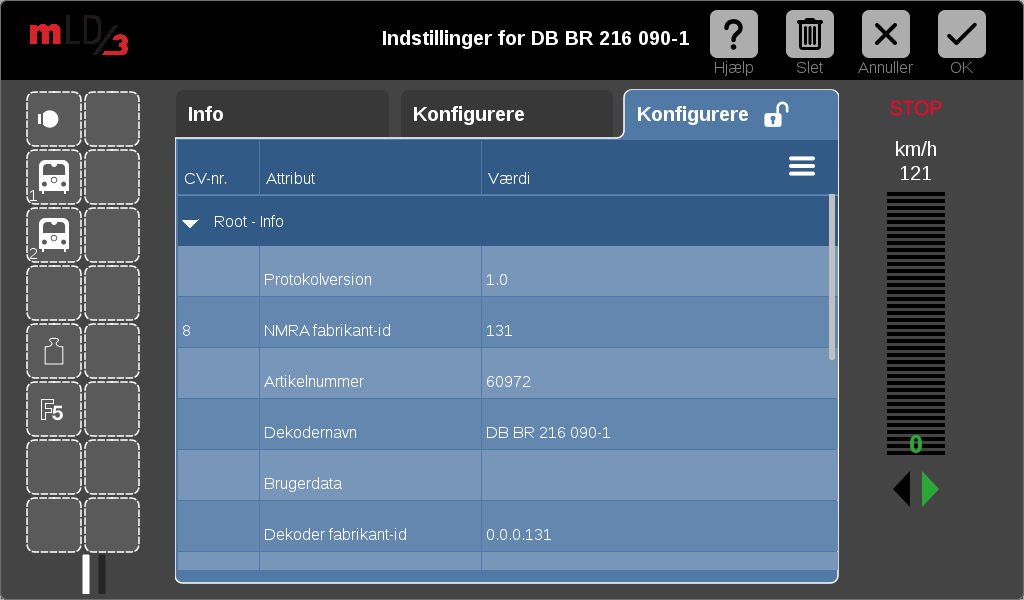The width and height of the screenshot is (1024, 600).
Task: Open the Hjælp help button
Action: pos(733,35)
